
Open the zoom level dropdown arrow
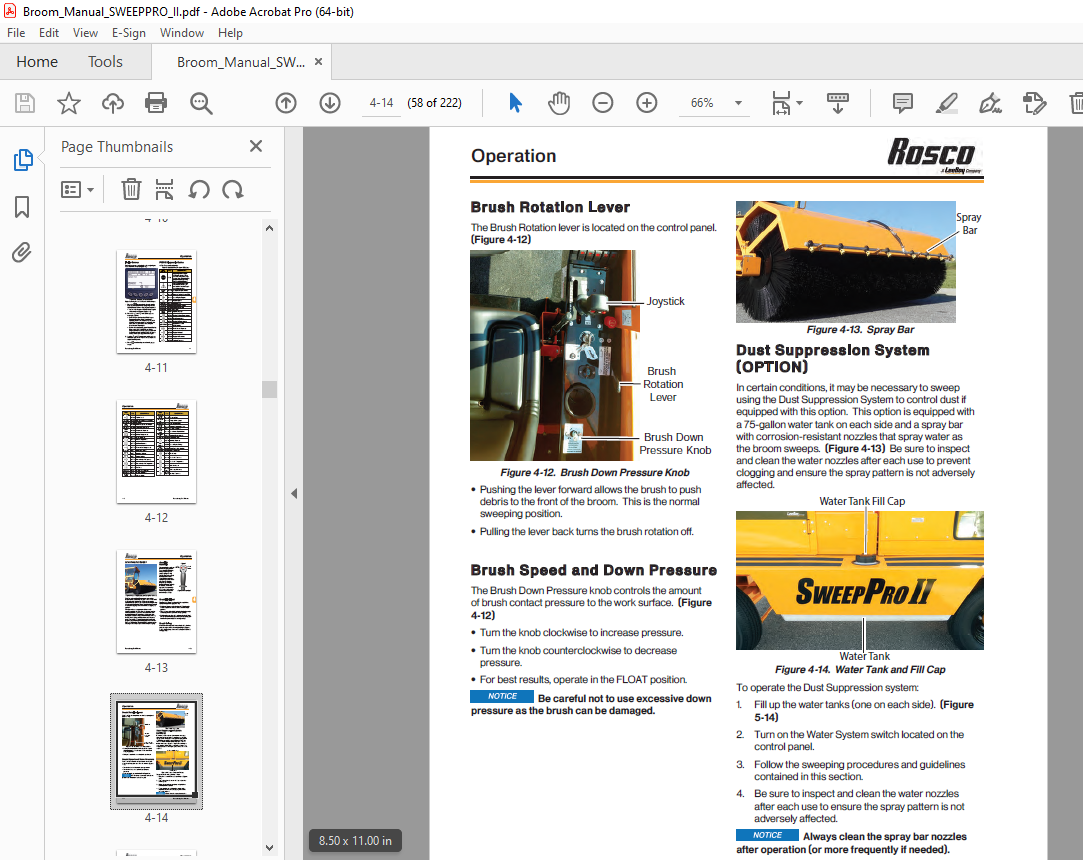pos(738,103)
